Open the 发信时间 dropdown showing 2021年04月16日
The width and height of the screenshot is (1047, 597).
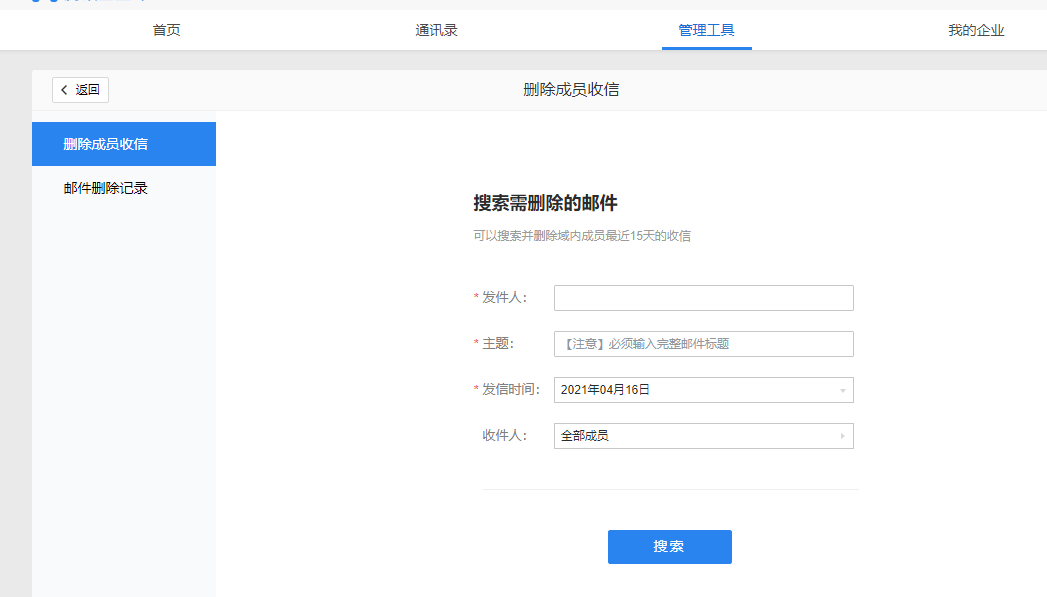(704, 390)
